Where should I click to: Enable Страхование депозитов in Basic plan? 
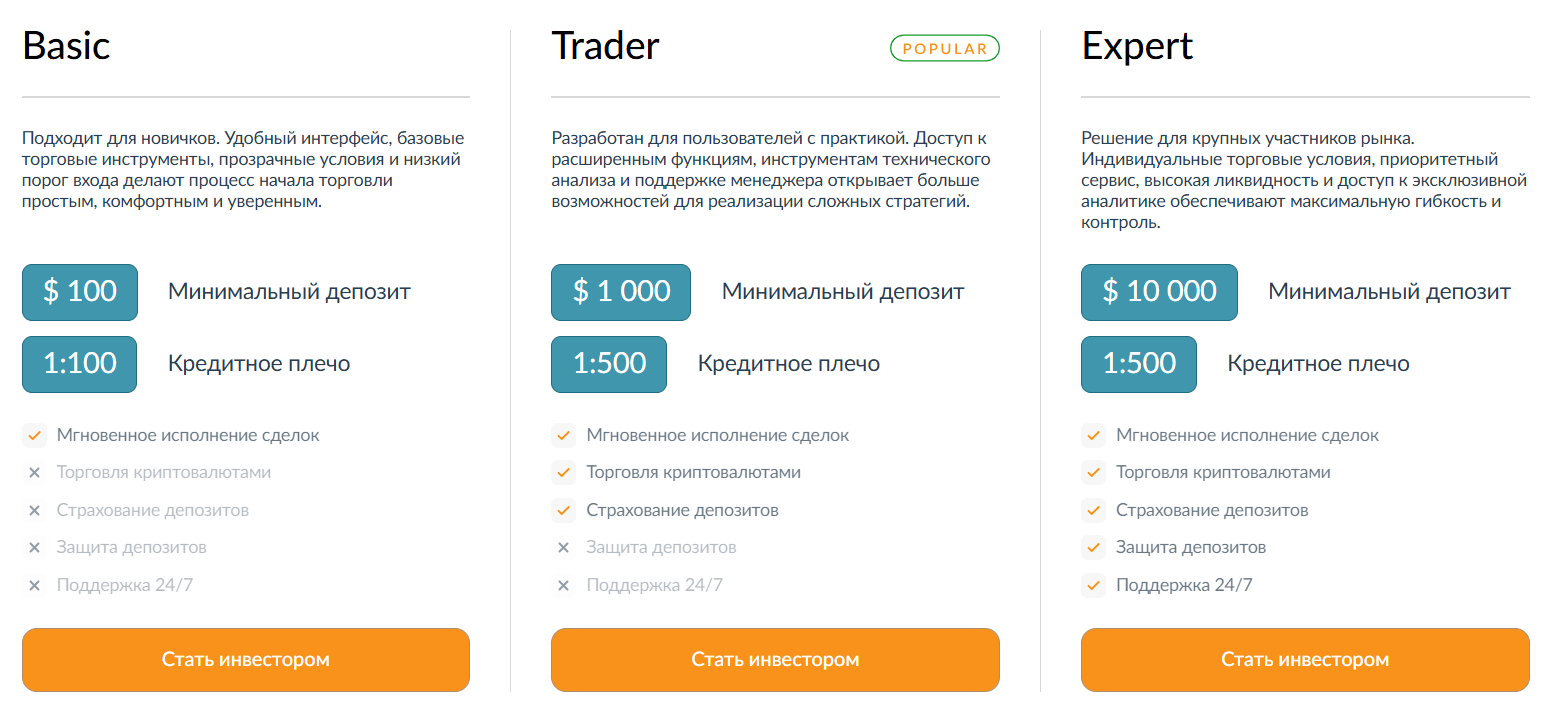click(x=36, y=509)
